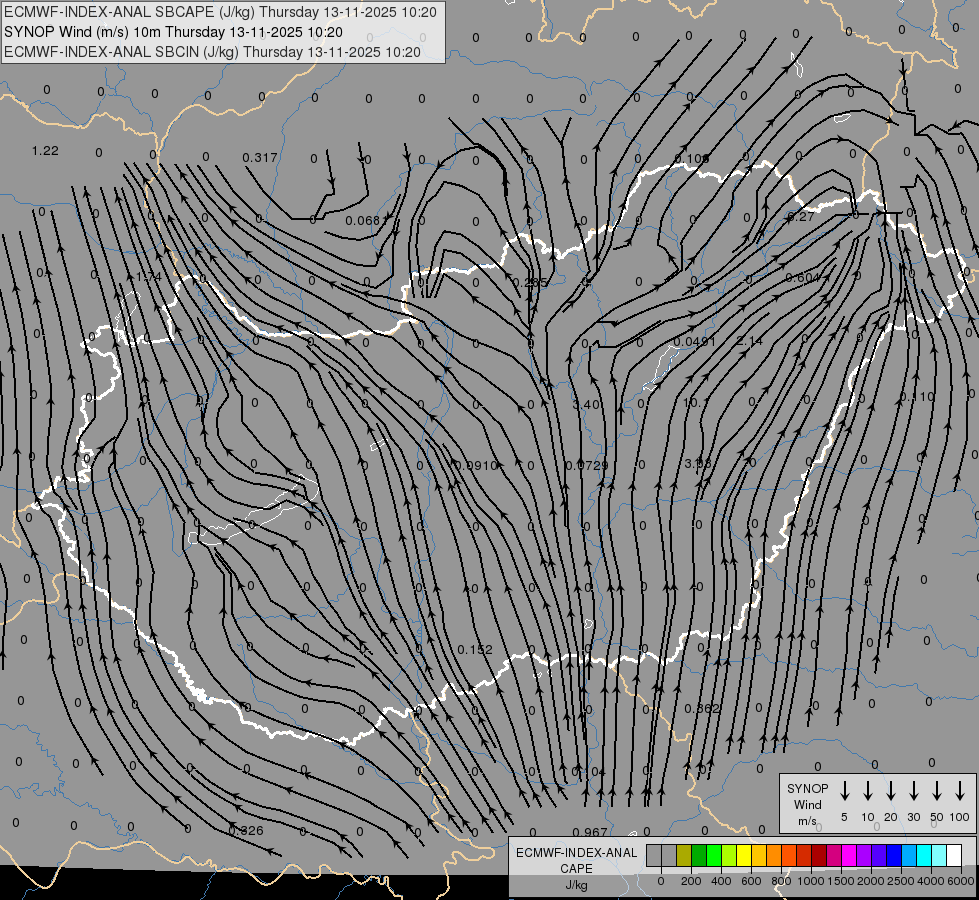Pick the dark red swatch right of 1000

[819, 856]
